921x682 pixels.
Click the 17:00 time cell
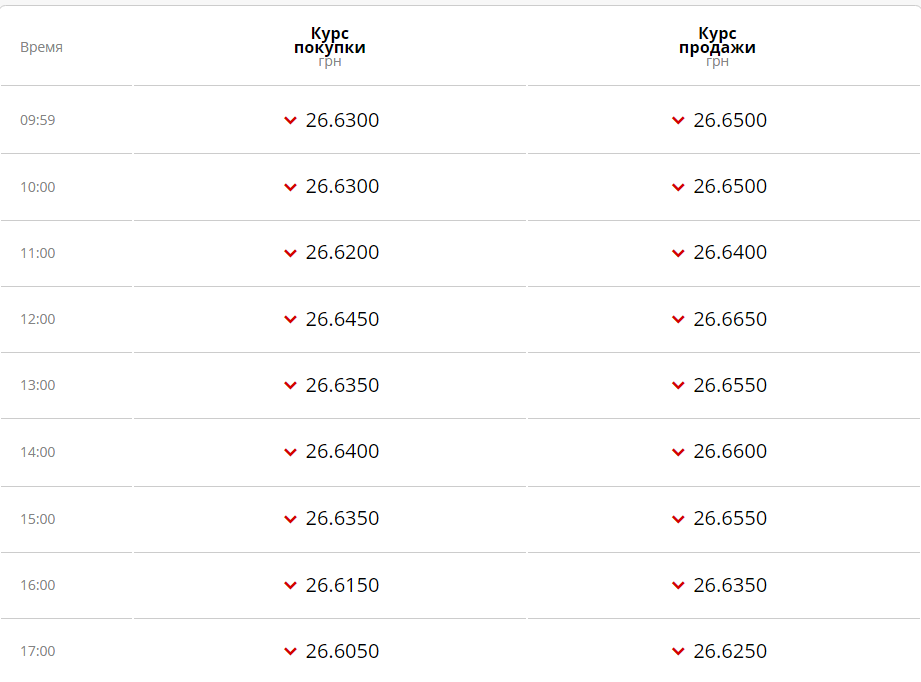coord(38,651)
